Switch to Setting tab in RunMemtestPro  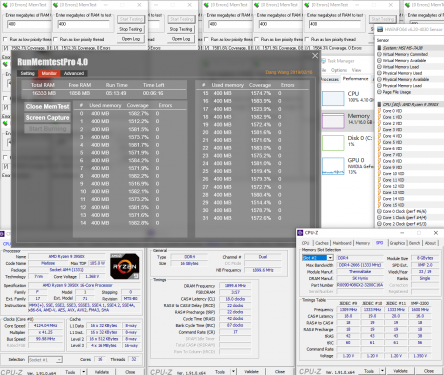pos(27,73)
